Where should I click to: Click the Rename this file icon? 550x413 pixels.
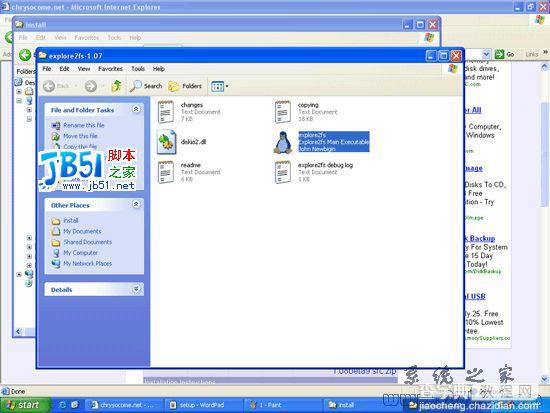click(56, 125)
